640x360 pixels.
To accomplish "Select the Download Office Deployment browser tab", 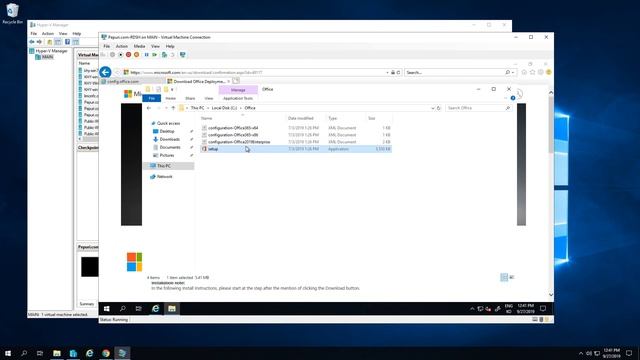I will click(x=198, y=81).
